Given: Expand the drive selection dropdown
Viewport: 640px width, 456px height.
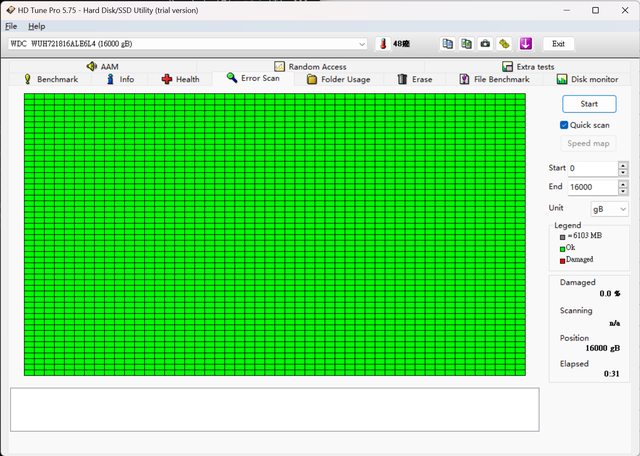Looking at the screenshot, I should [361, 44].
